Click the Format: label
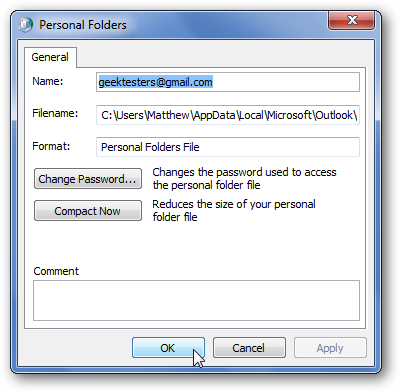Screen dimensions: 400x392 pos(51,146)
